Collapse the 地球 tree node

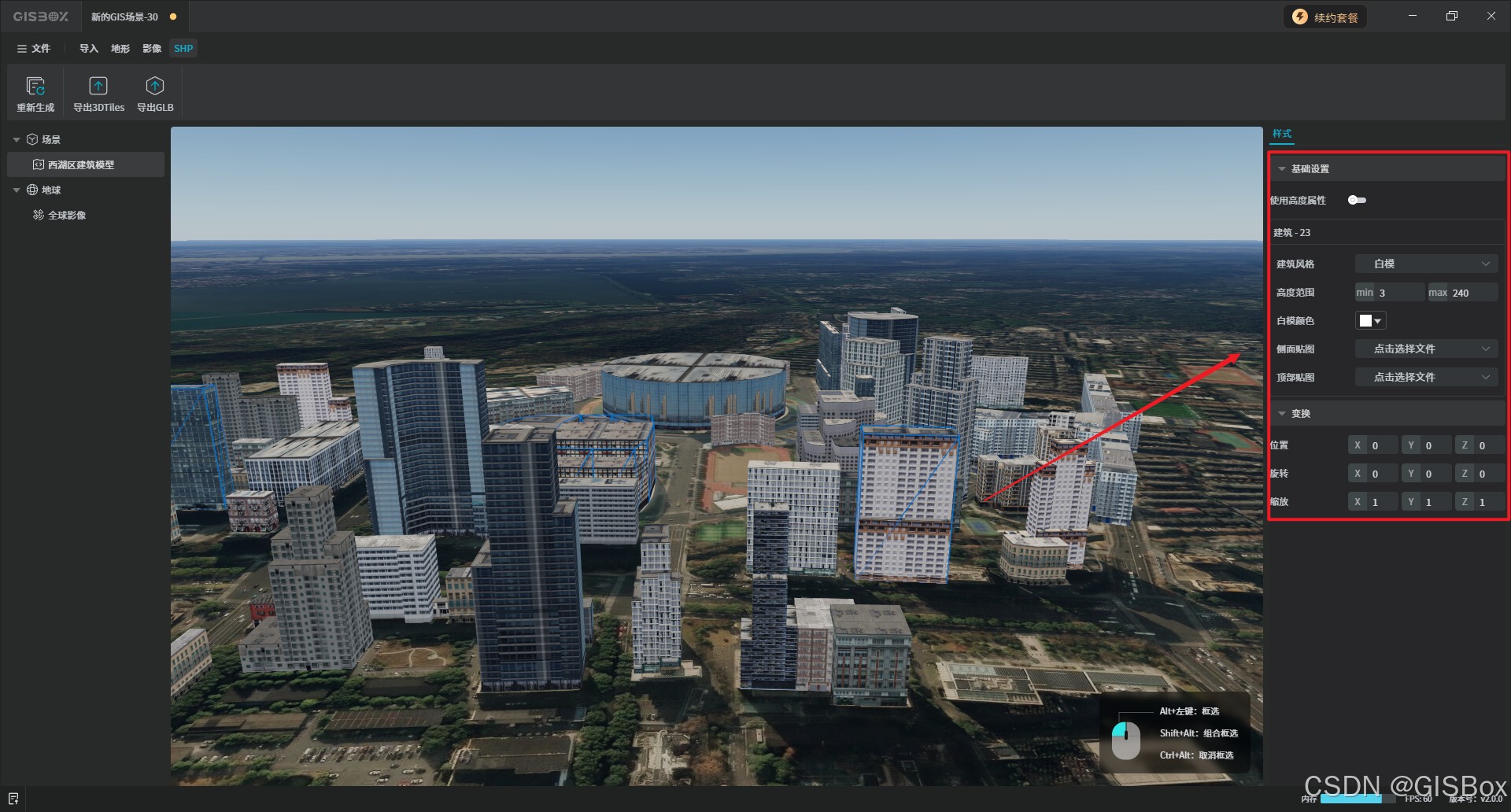[x=17, y=190]
